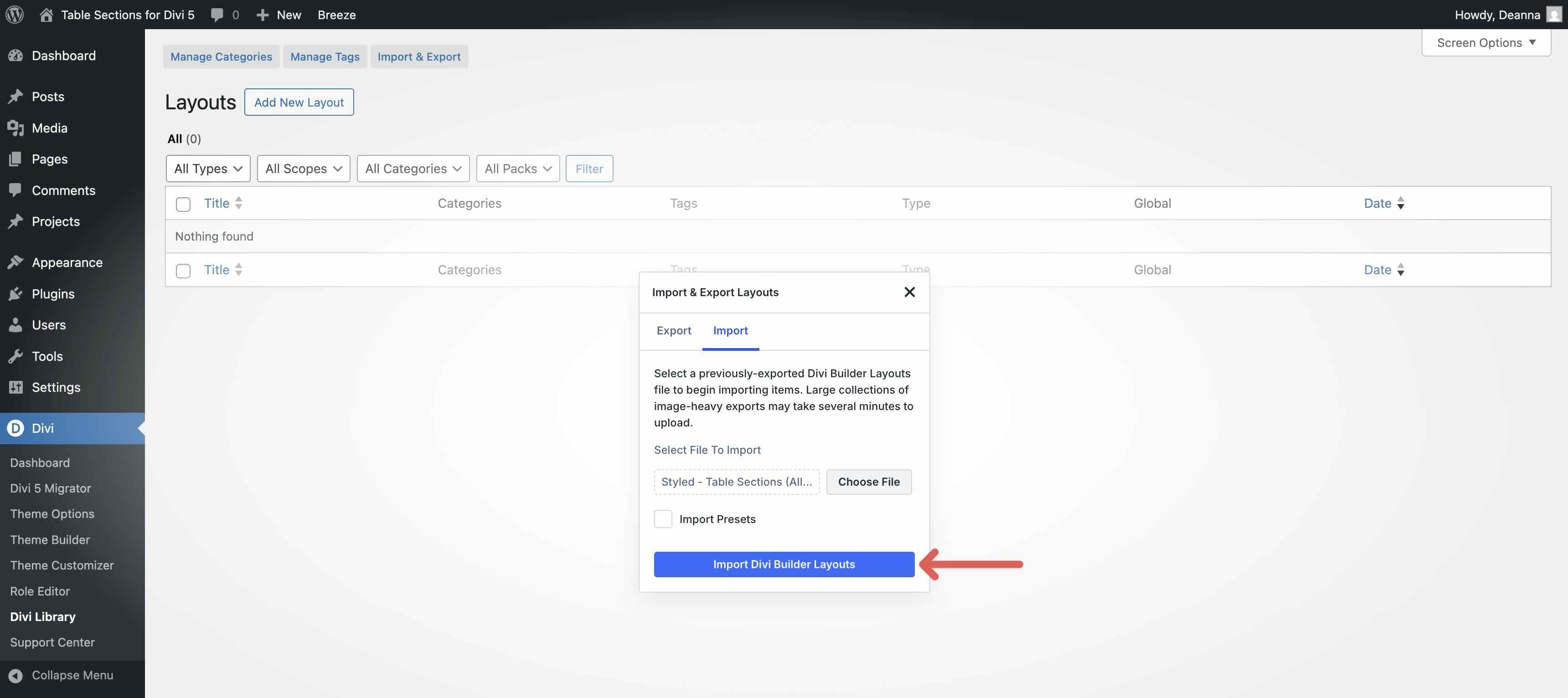Check the bottom select-all layouts box

(183, 271)
